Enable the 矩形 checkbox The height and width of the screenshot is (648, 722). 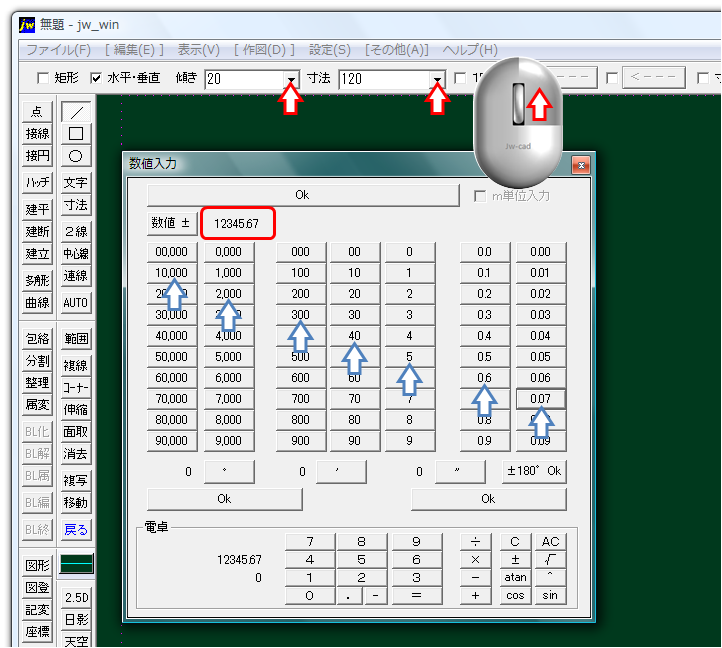click(x=42, y=78)
